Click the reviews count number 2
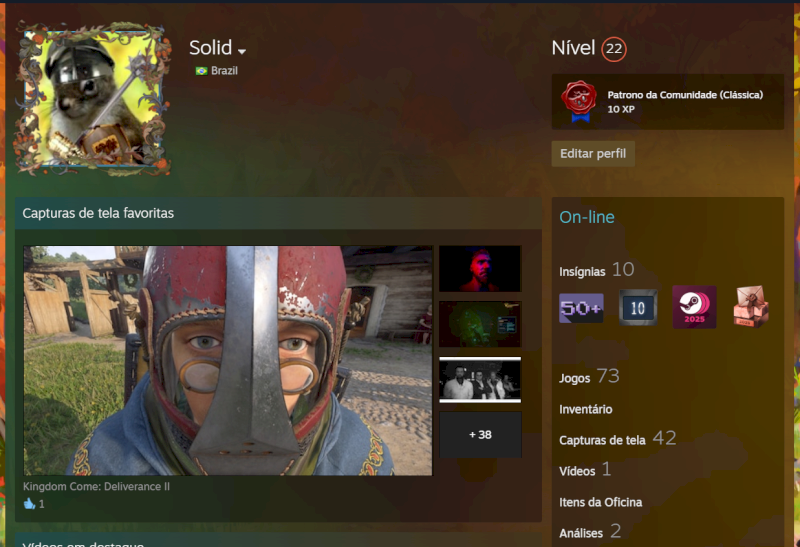 616,531
